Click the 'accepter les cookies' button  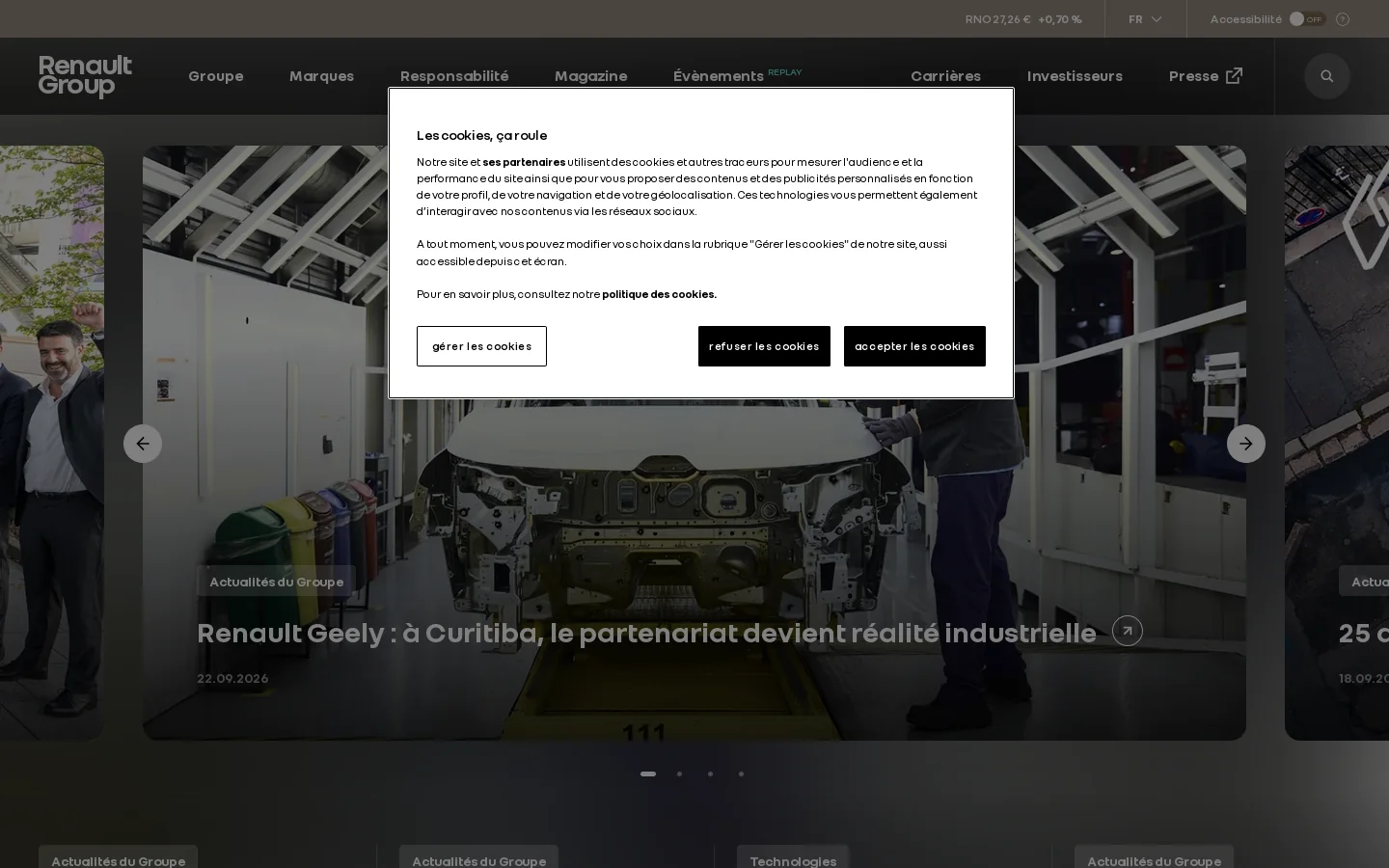(x=914, y=346)
